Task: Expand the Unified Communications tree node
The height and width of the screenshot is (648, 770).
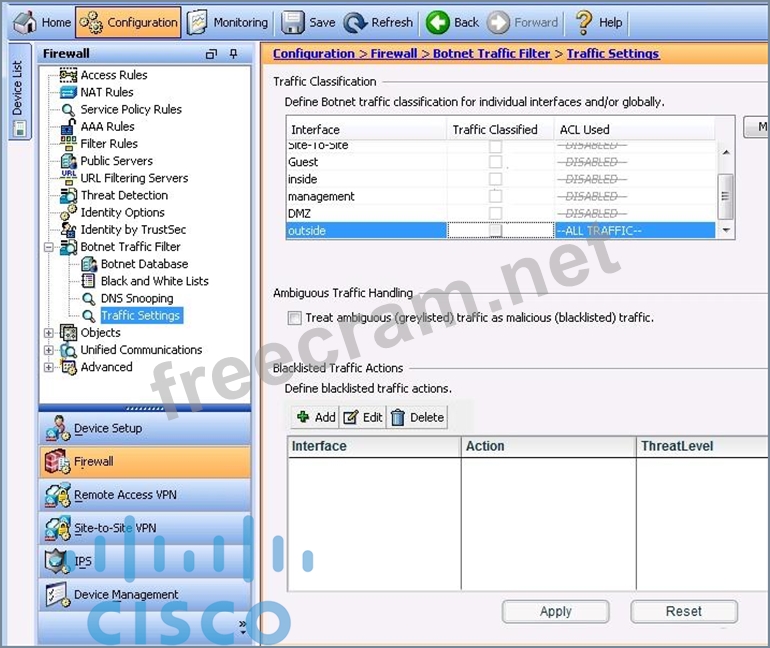Action: tap(48, 350)
